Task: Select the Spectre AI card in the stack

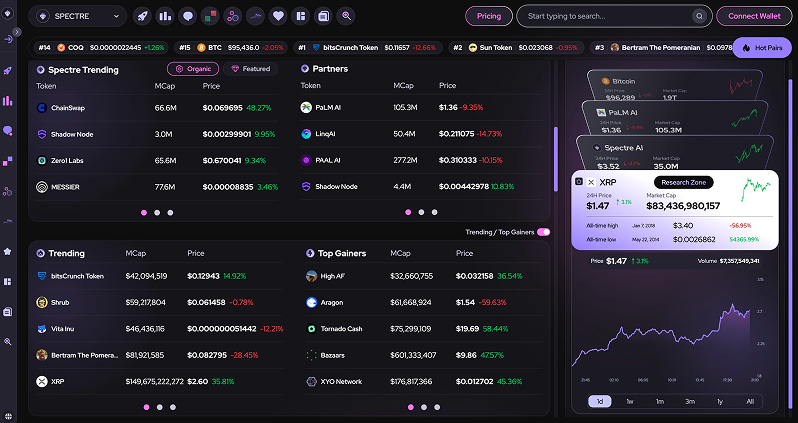Action: [675, 152]
